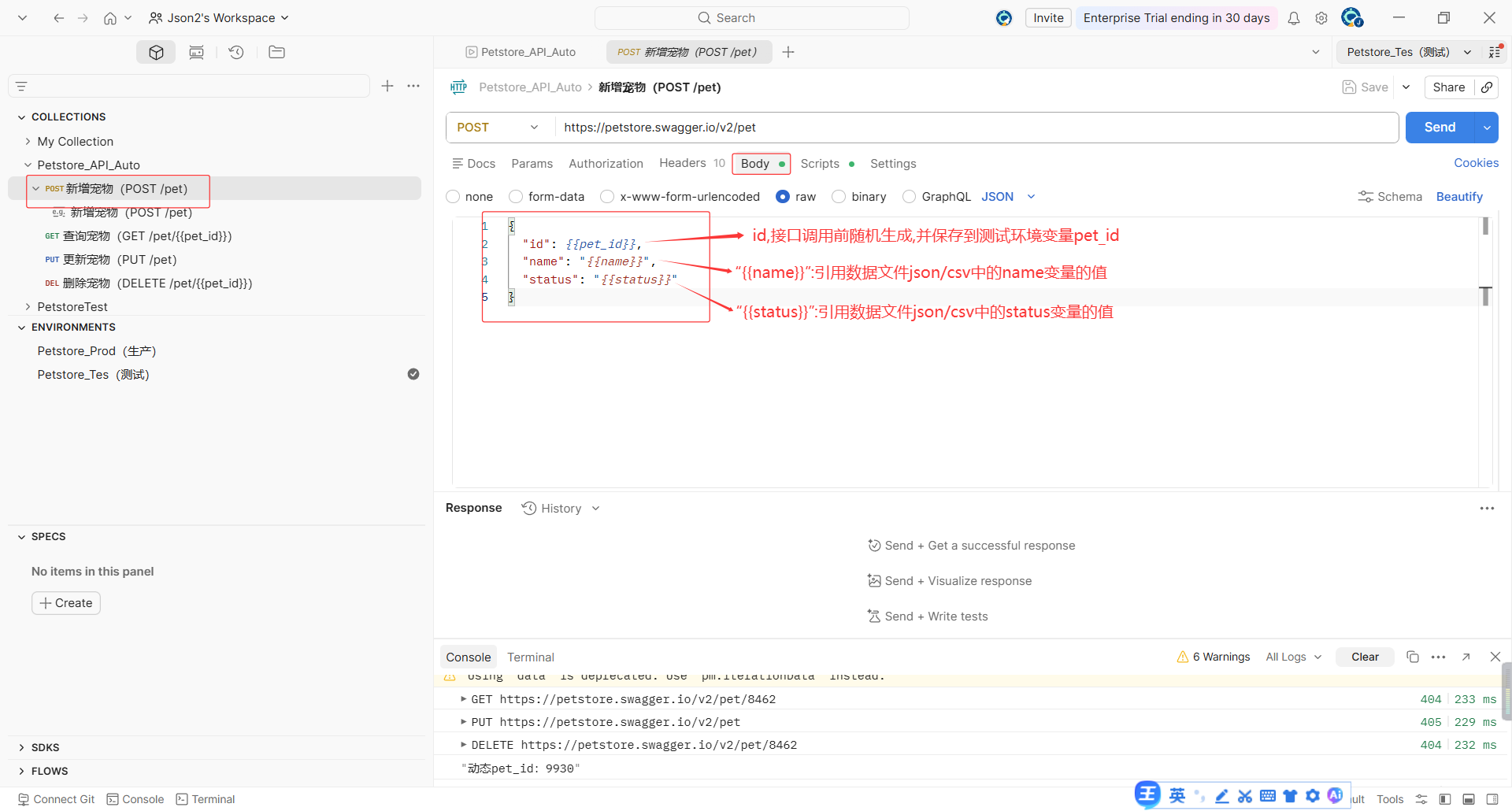Open the Petstore_Tes environment selector
Viewport: 1512px width, 811px height.
pyautogui.click(x=1408, y=52)
